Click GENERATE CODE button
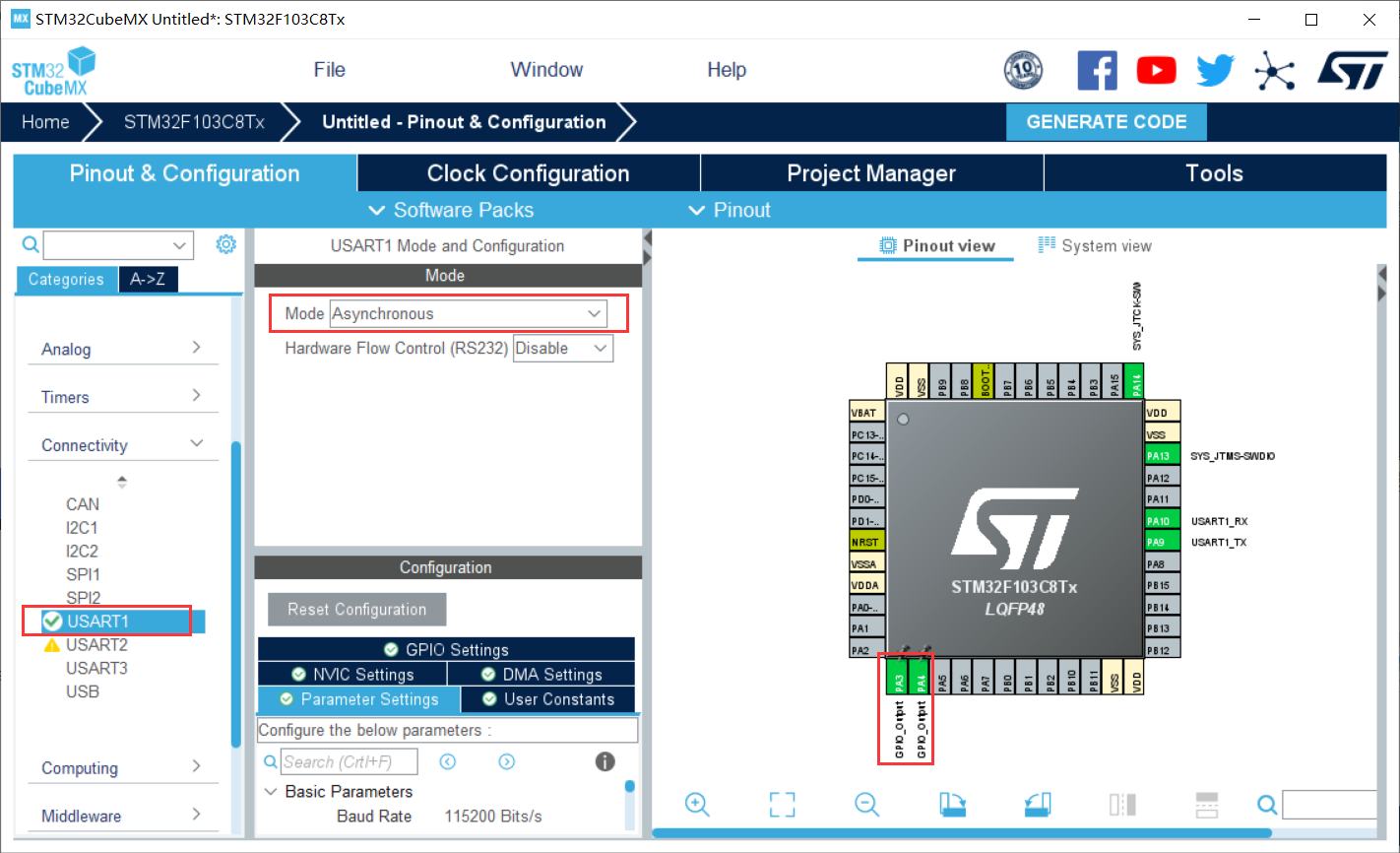This screenshot has width=1400, height=853. point(1107,122)
